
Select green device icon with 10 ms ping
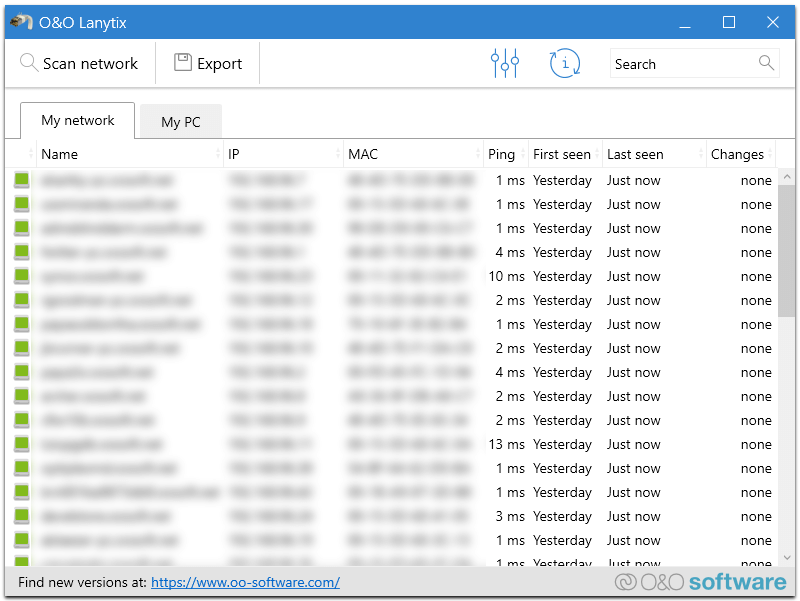21,276
